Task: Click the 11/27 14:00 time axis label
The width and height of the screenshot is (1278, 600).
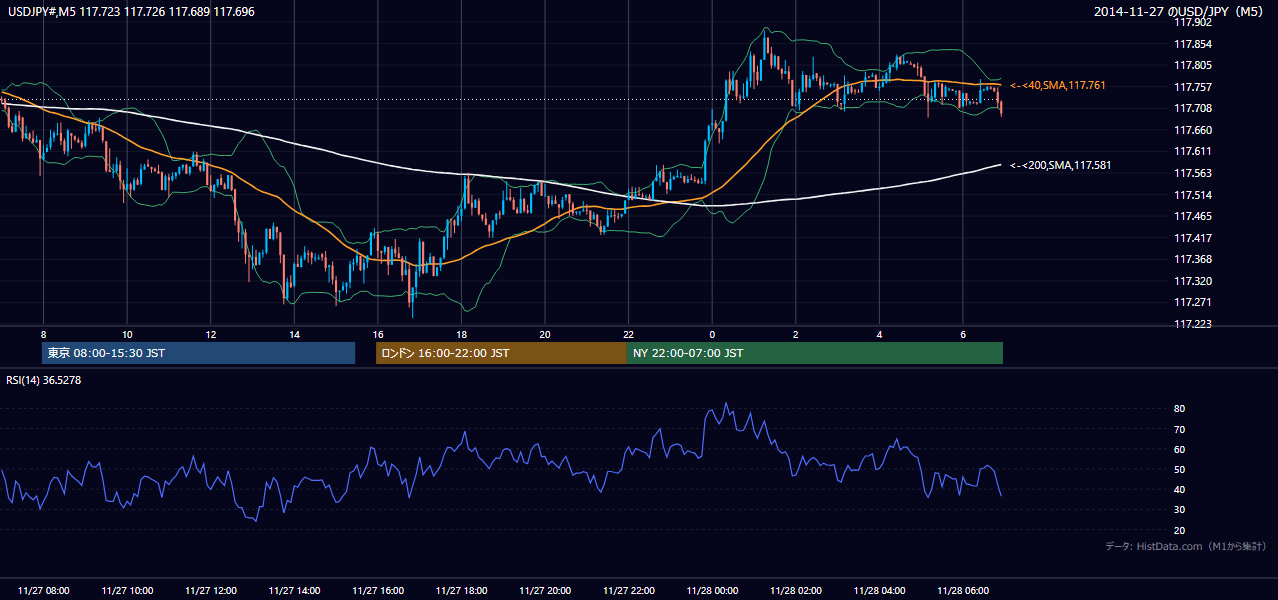Action: 294,591
